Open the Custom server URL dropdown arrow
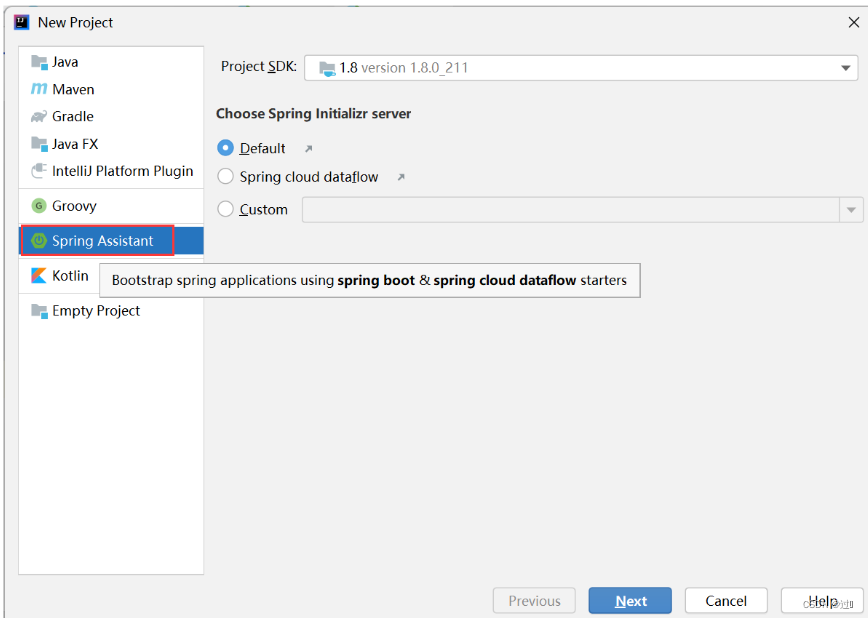The image size is (868, 618). (851, 210)
